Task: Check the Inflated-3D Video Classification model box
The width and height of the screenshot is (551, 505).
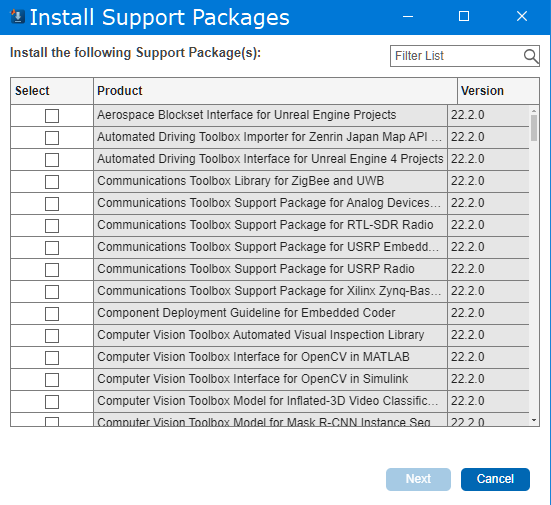Action: click(x=52, y=402)
